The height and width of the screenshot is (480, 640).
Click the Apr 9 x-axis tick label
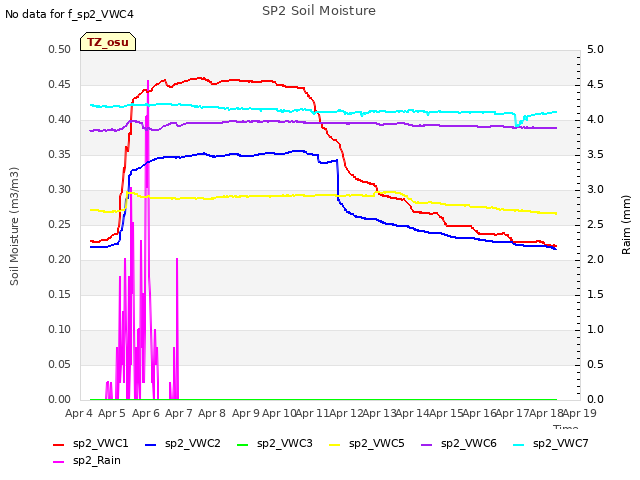click(246, 413)
